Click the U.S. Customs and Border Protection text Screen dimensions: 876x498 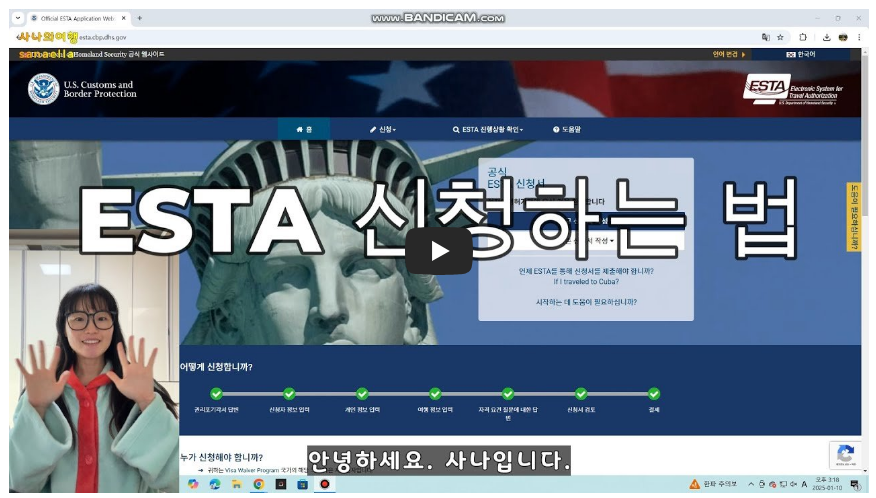tap(100, 89)
